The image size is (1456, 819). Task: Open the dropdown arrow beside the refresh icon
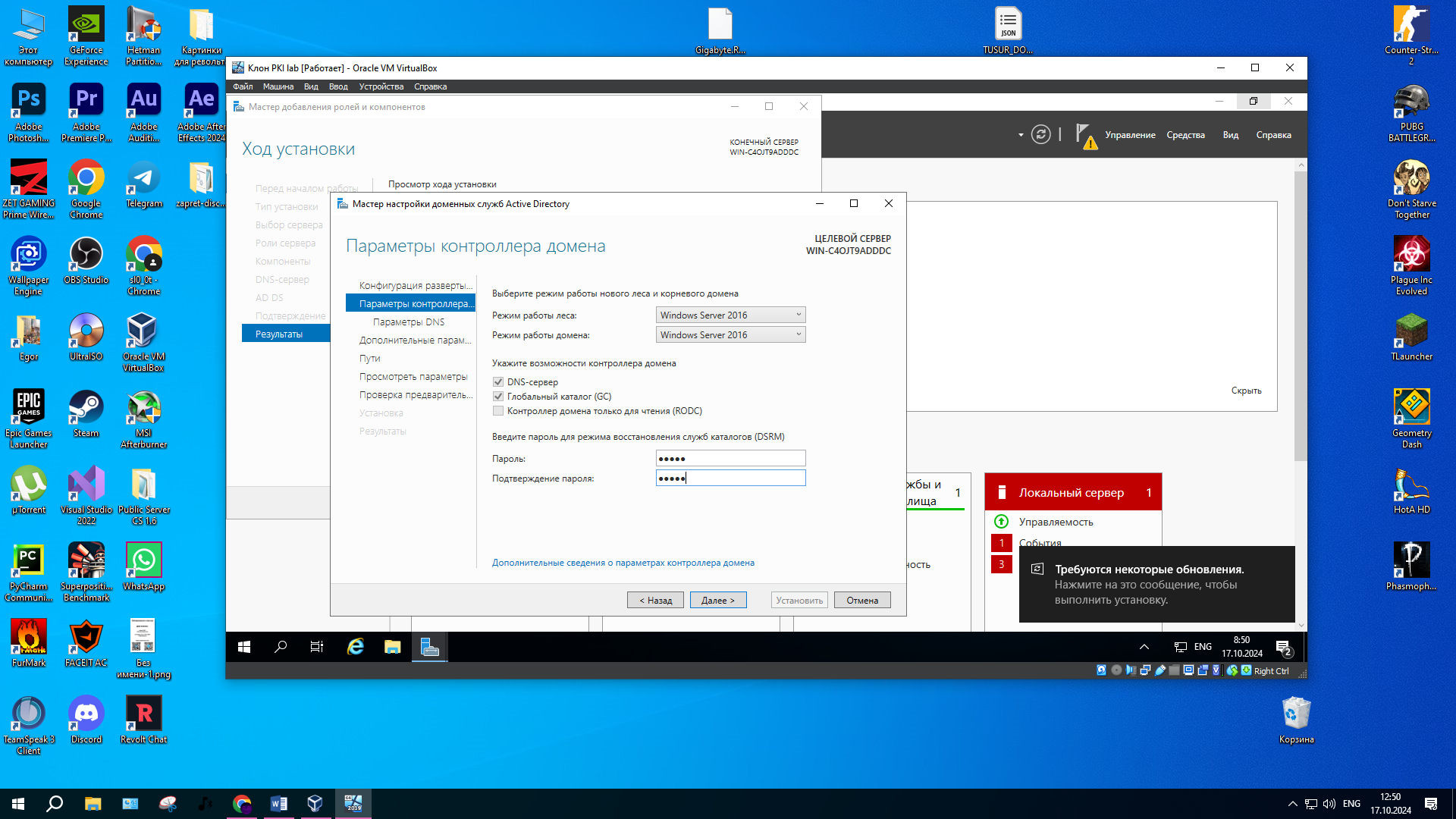tap(1021, 135)
